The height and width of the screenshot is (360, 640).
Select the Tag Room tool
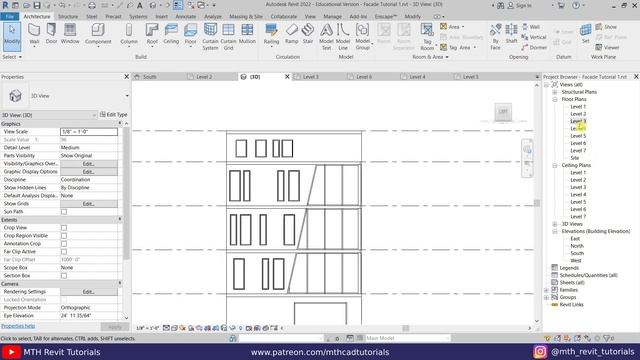(x=427, y=37)
